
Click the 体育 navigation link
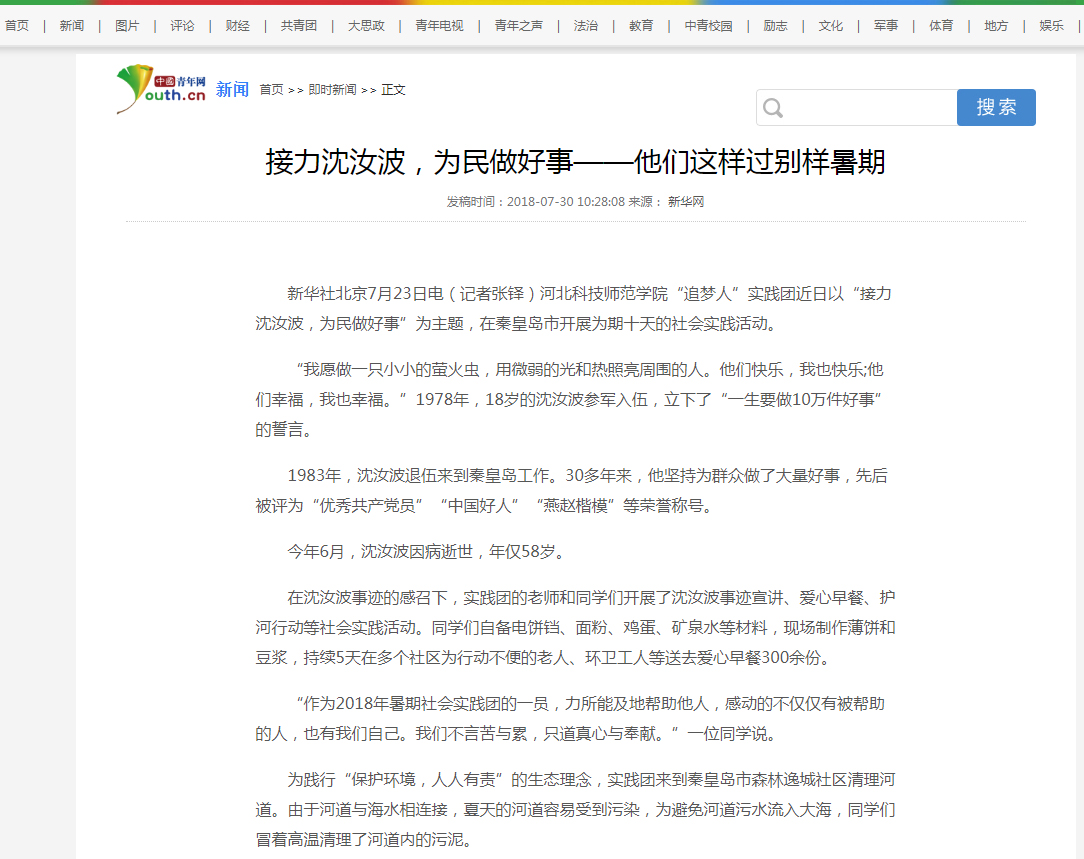[941, 26]
